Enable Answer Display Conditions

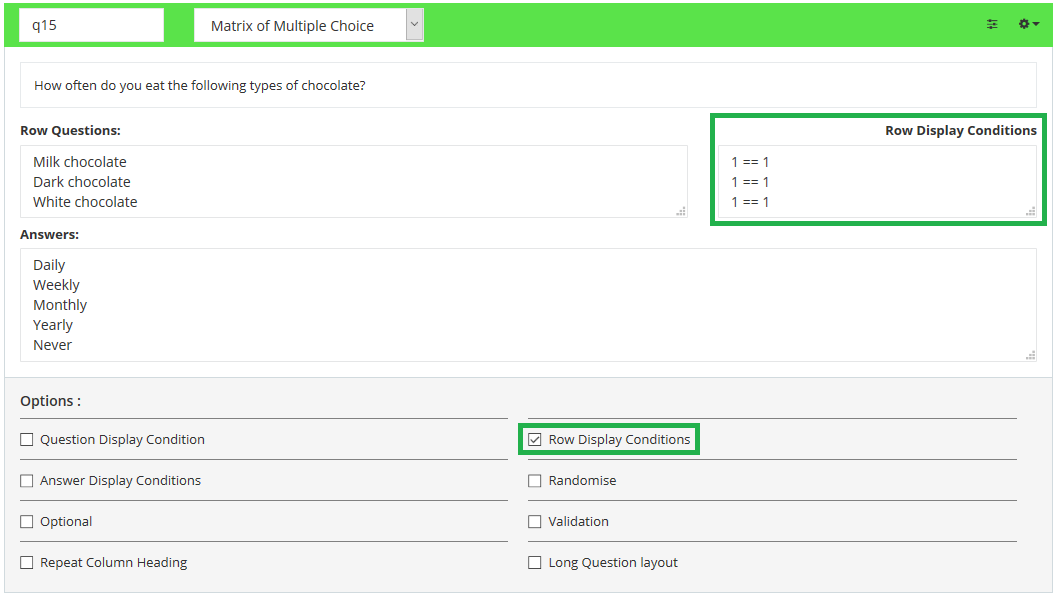coord(27,480)
